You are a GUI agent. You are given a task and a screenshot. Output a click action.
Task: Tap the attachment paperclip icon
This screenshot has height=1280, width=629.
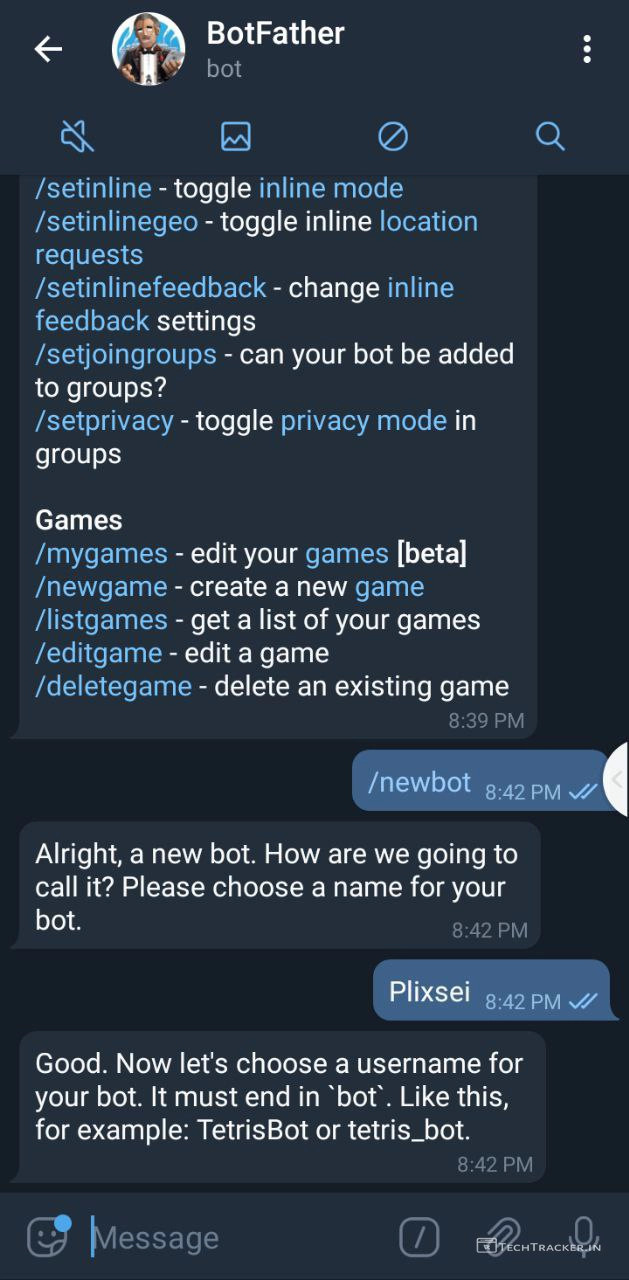pos(503,1237)
